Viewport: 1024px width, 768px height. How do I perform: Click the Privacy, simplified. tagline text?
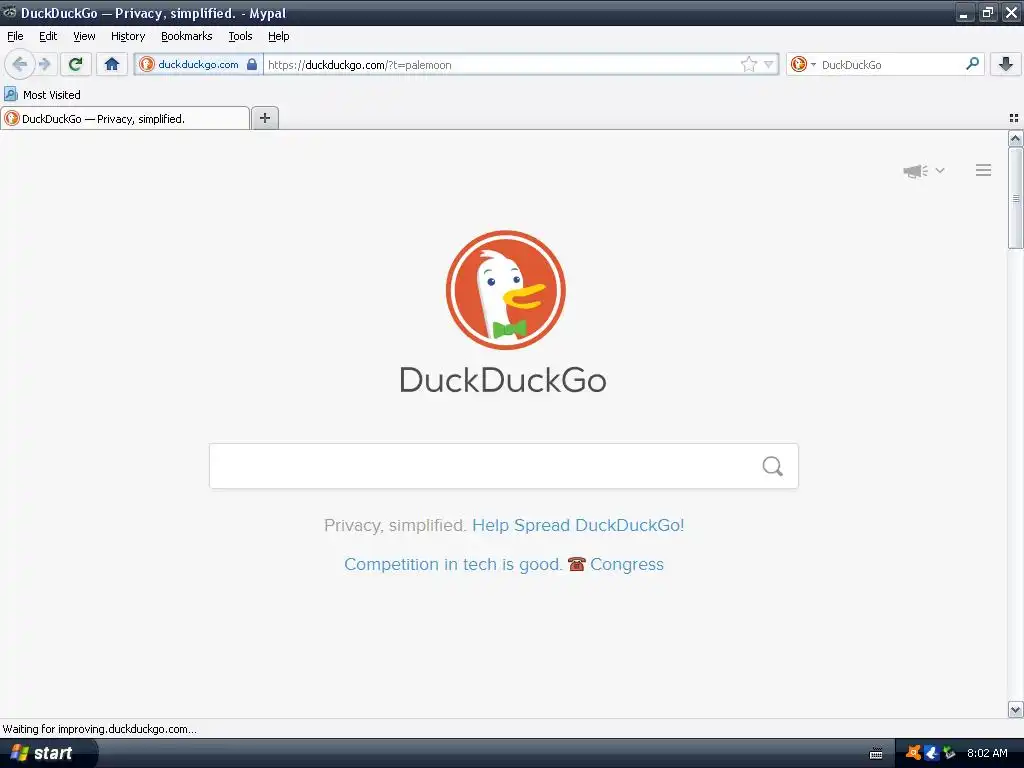[395, 525]
